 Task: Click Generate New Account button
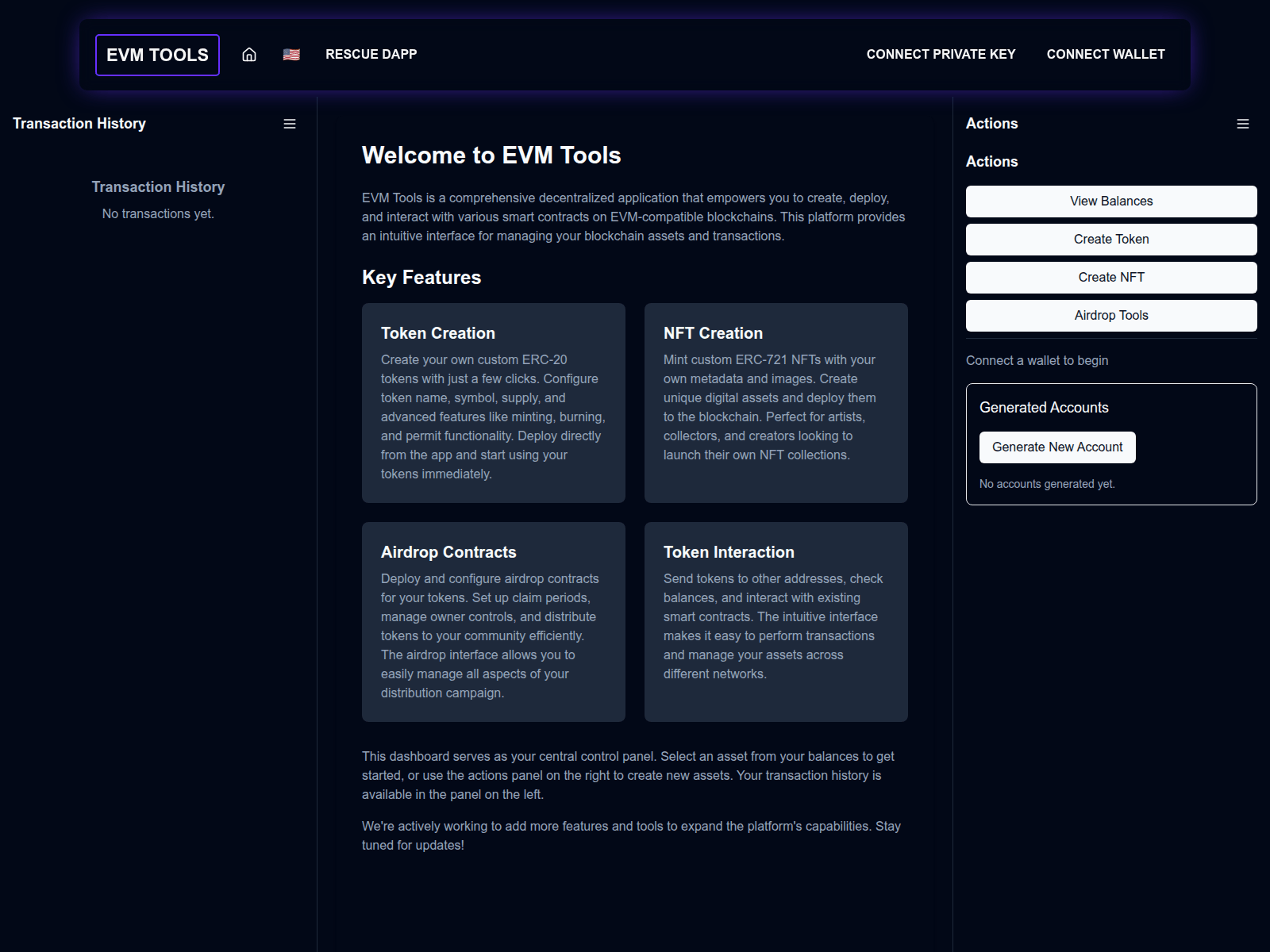point(1057,447)
